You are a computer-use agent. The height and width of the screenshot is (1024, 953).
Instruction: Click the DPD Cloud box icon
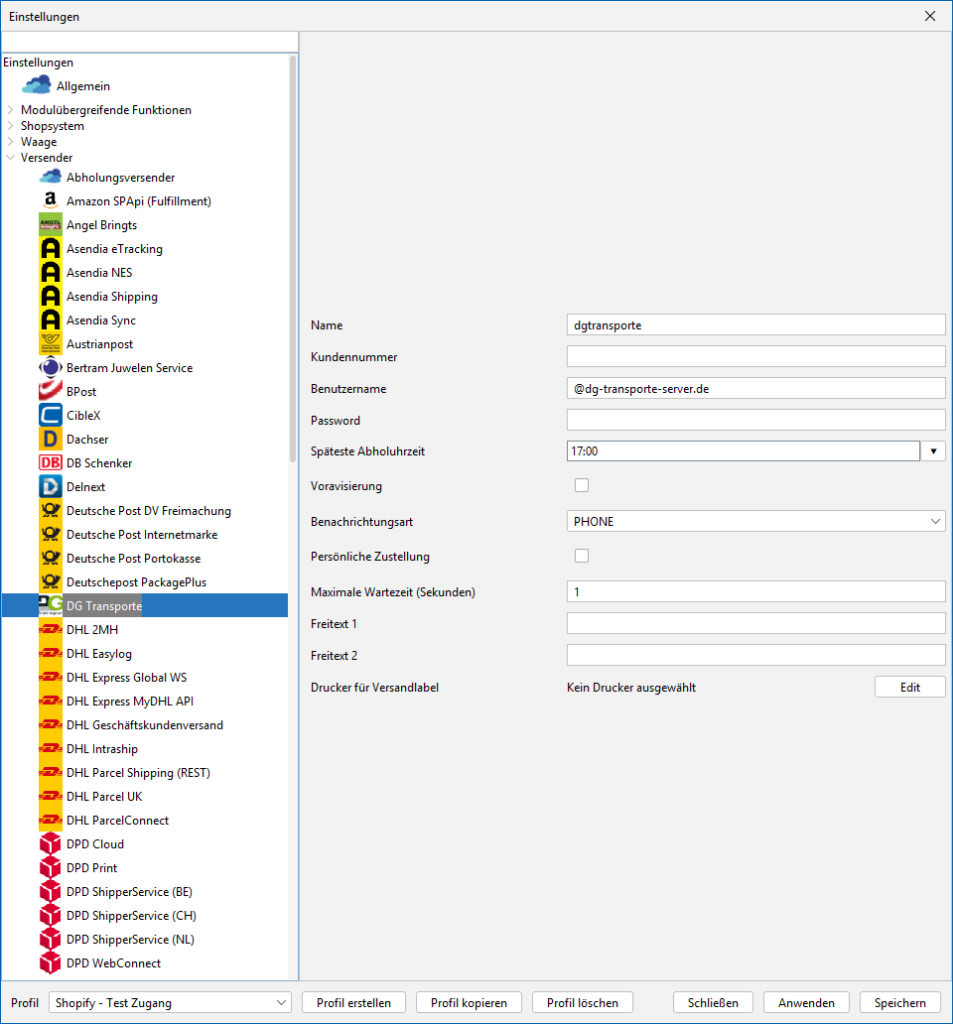50,844
